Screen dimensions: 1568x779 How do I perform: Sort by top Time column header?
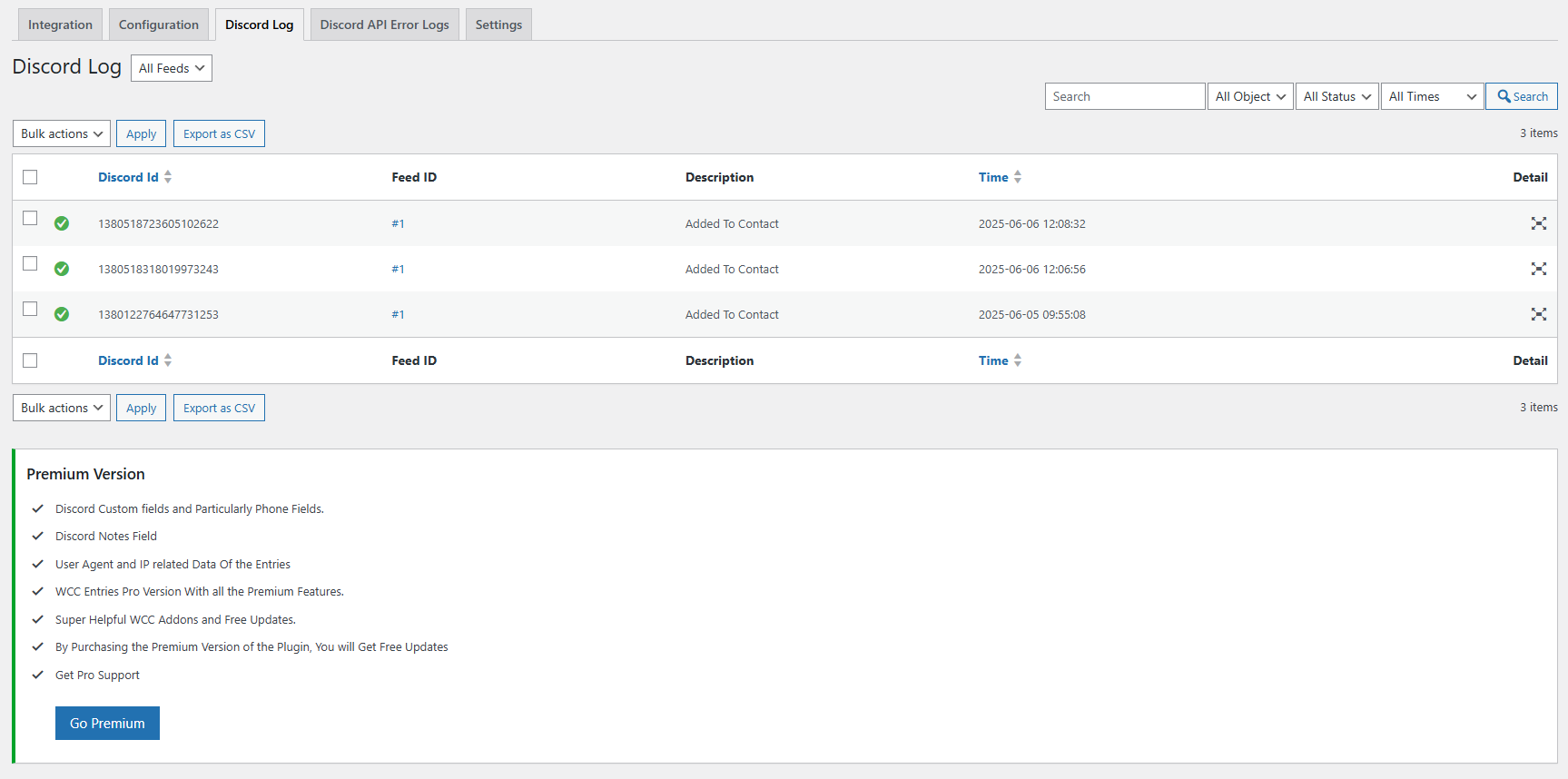(993, 177)
